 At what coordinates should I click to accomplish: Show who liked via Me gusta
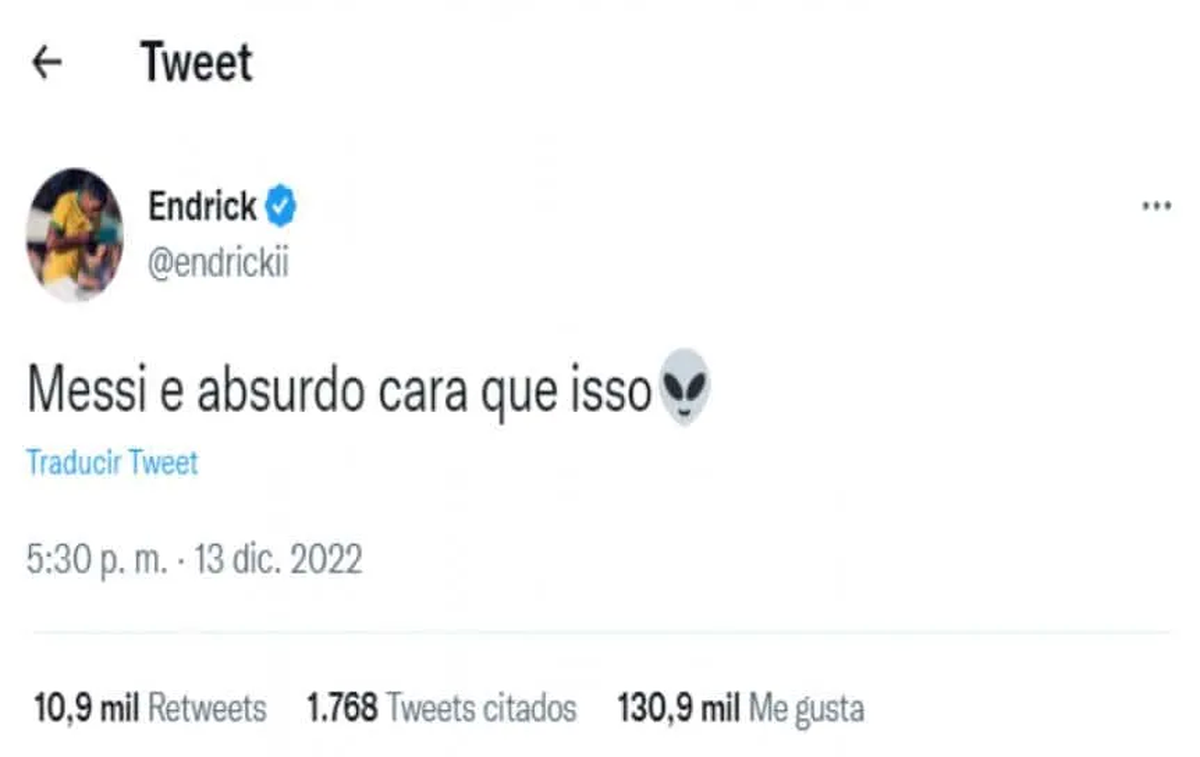point(806,710)
